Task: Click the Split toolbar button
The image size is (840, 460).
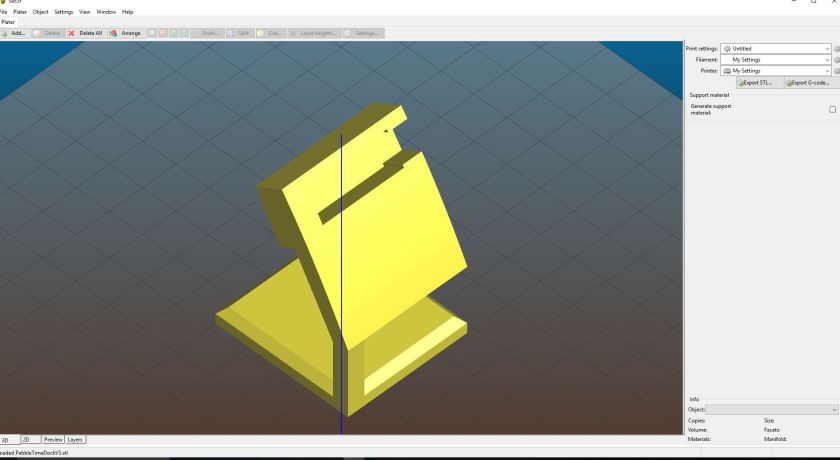Action: point(239,33)
